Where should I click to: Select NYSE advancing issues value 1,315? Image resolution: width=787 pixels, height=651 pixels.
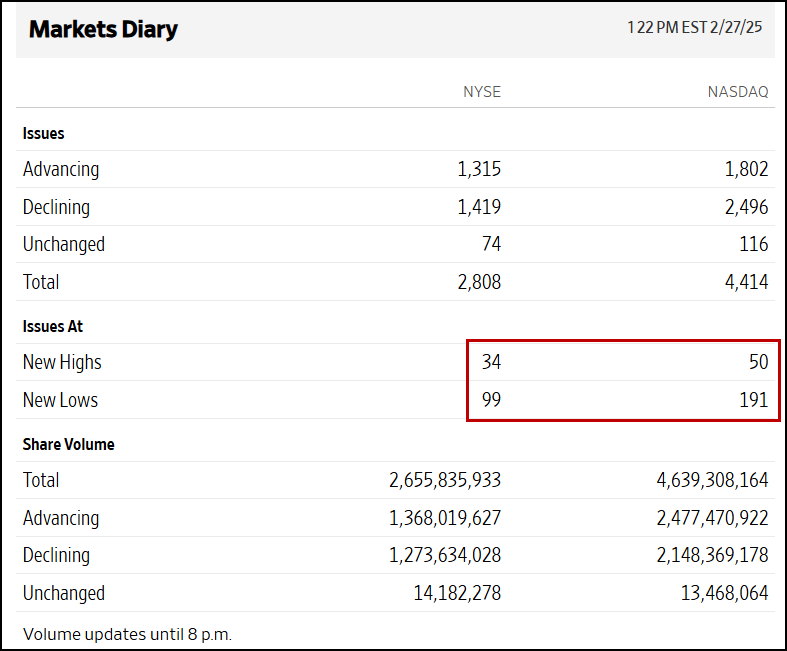[479, 169]
